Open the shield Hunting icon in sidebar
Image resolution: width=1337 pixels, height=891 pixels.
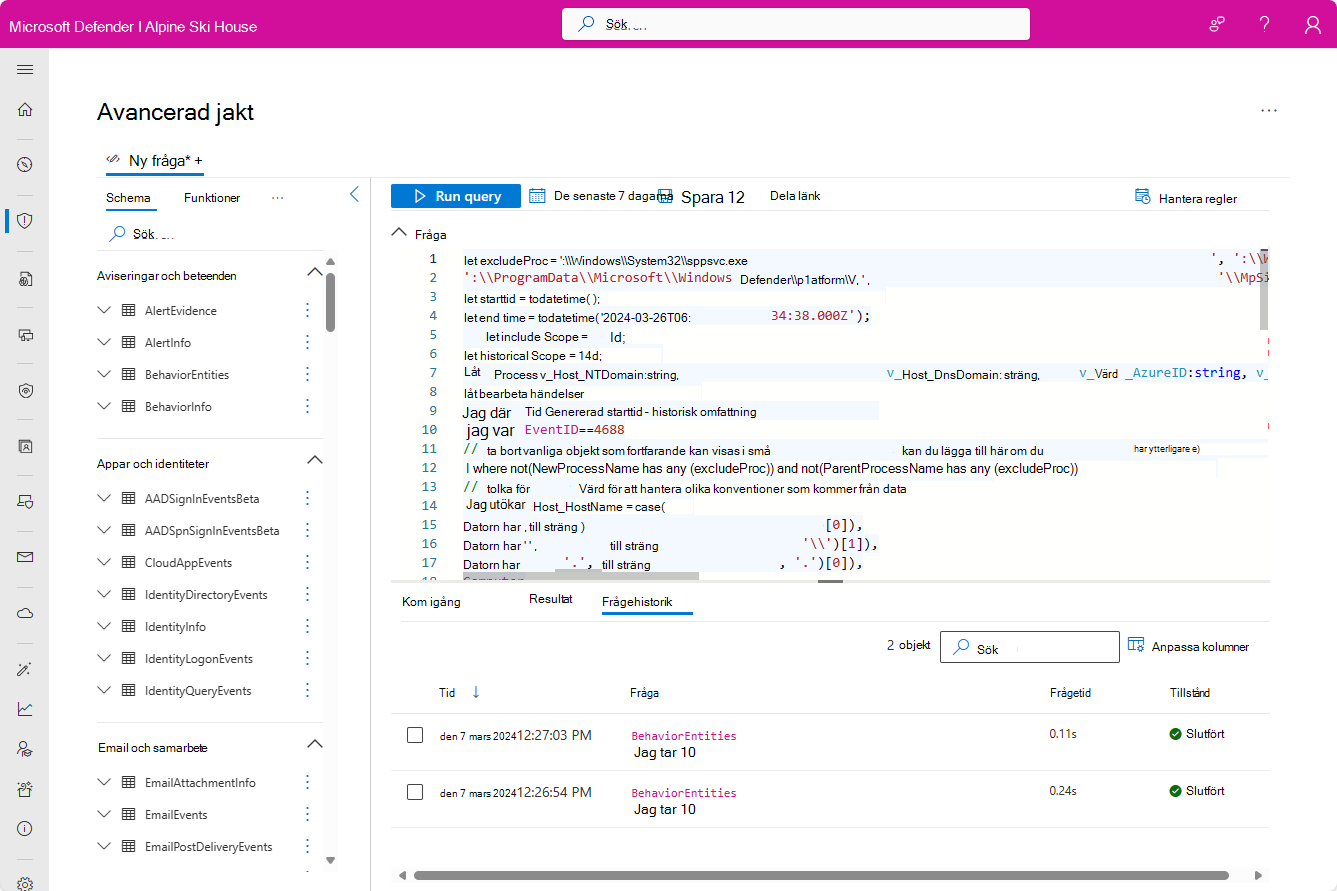click(x=25, y=220)
